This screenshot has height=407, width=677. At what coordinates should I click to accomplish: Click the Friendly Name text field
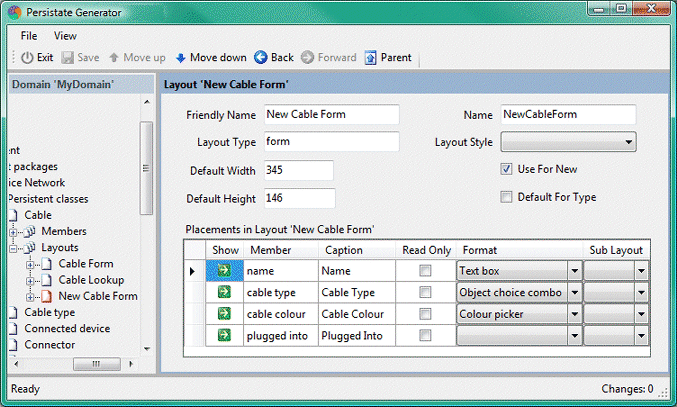click(332, 115)
